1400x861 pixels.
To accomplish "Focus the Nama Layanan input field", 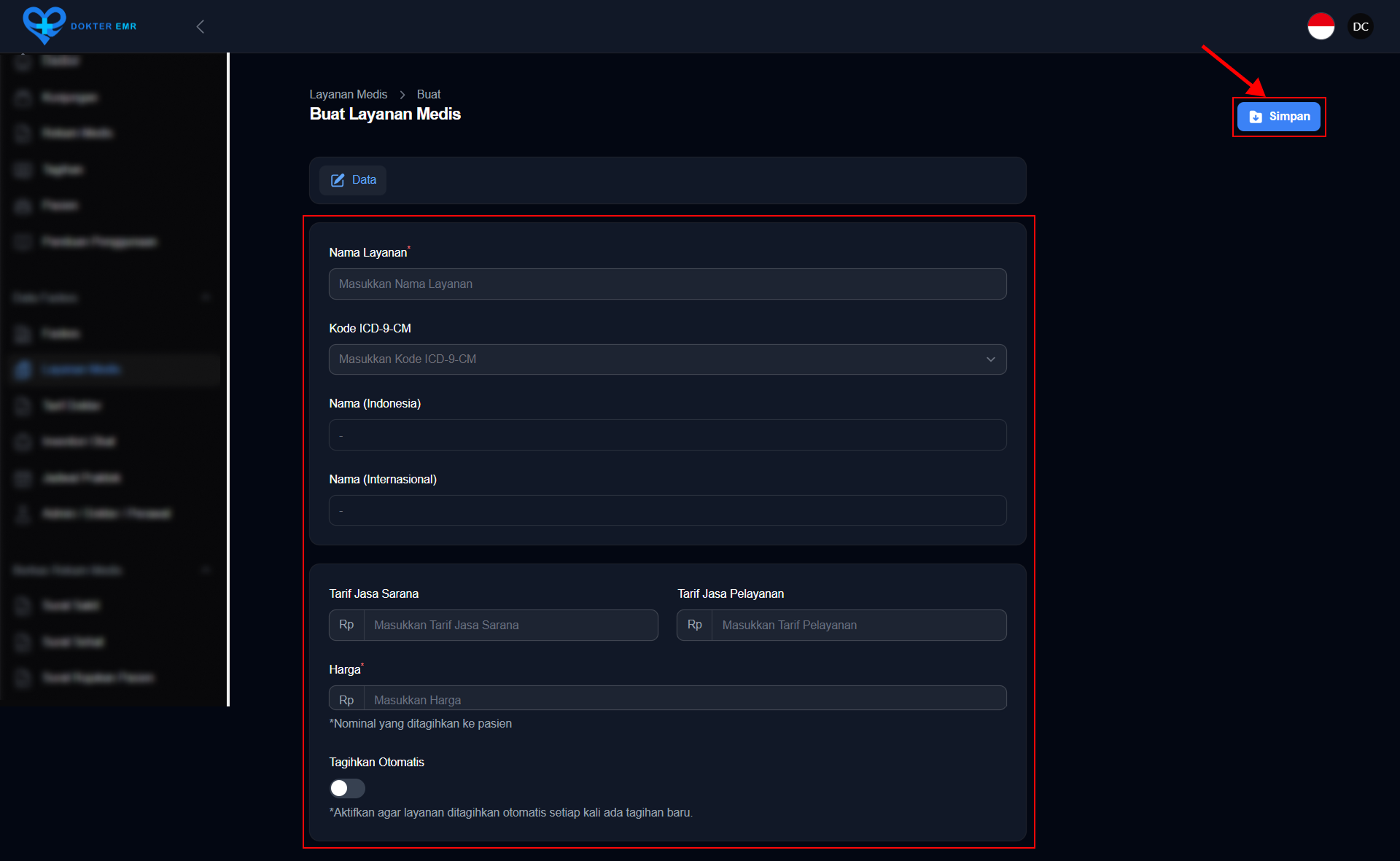I will [667, 284].
